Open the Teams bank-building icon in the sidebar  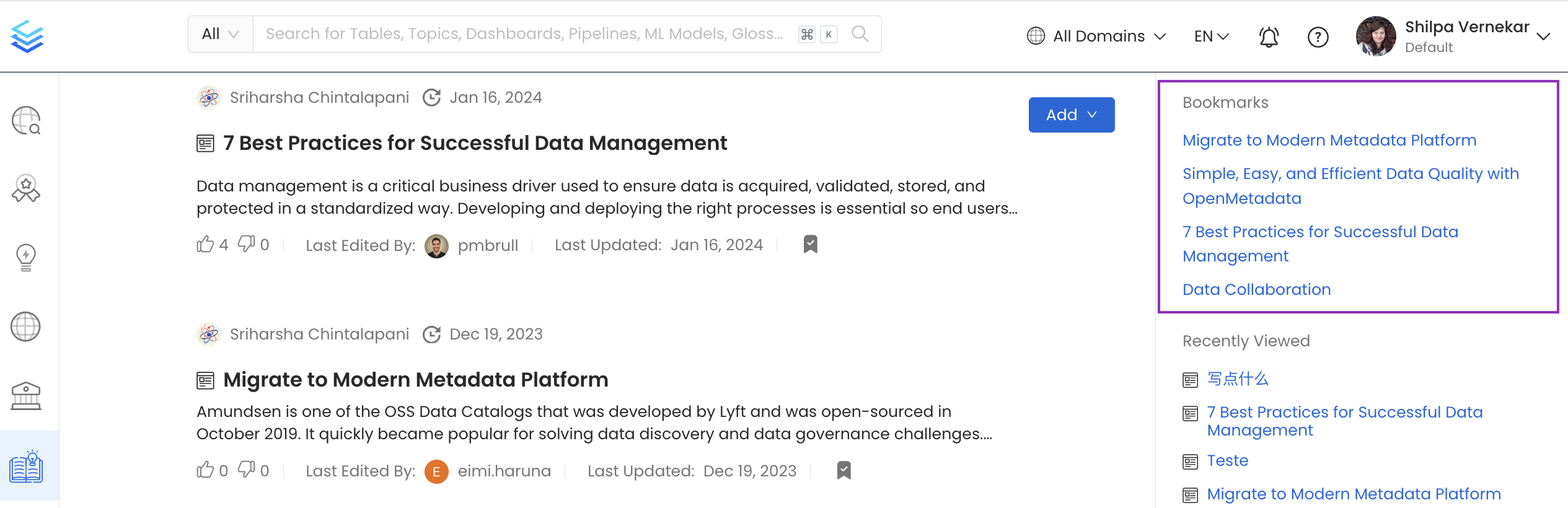point(26,396)
